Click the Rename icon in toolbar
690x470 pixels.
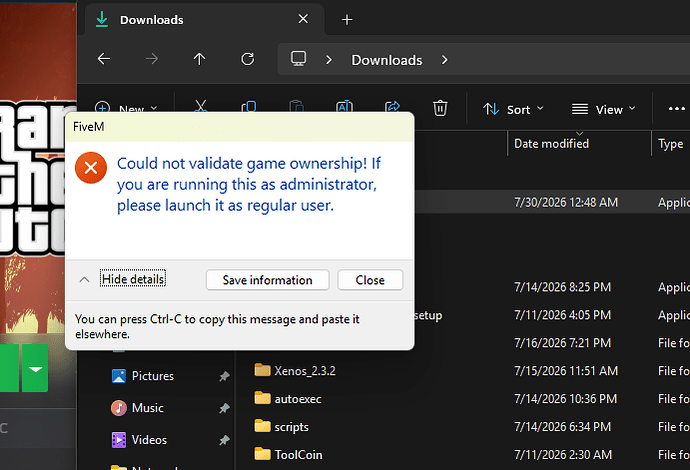tap(345, 106)
